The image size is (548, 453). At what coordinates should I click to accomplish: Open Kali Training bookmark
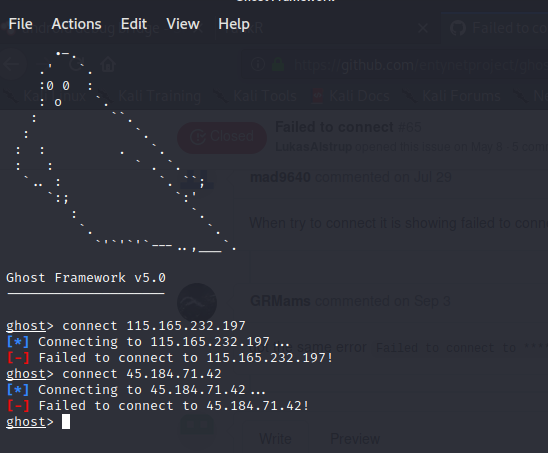coord(150,96)
